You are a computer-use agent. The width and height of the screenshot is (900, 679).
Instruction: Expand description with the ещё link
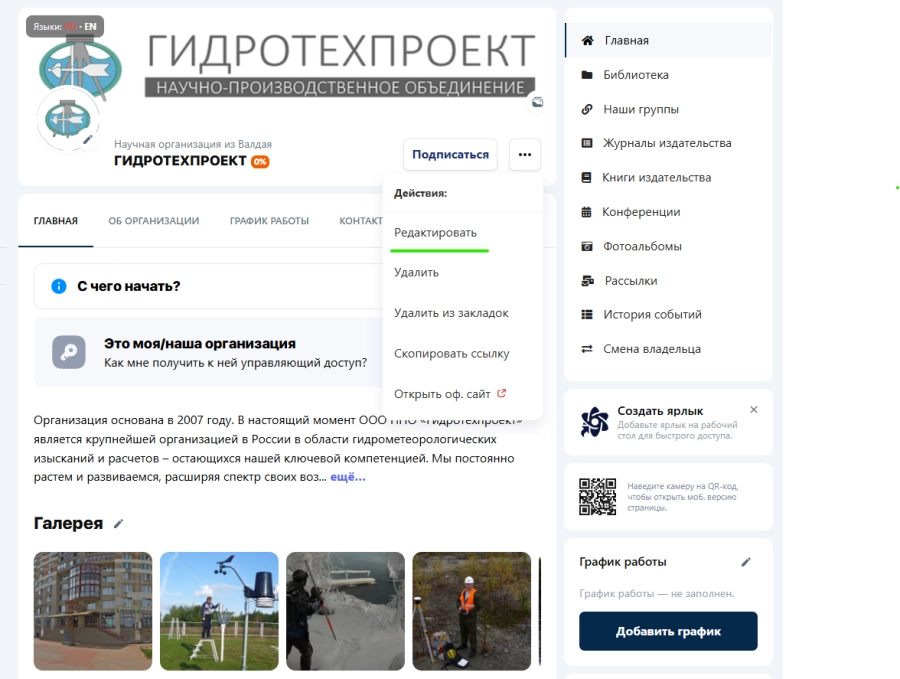(347, 477)
